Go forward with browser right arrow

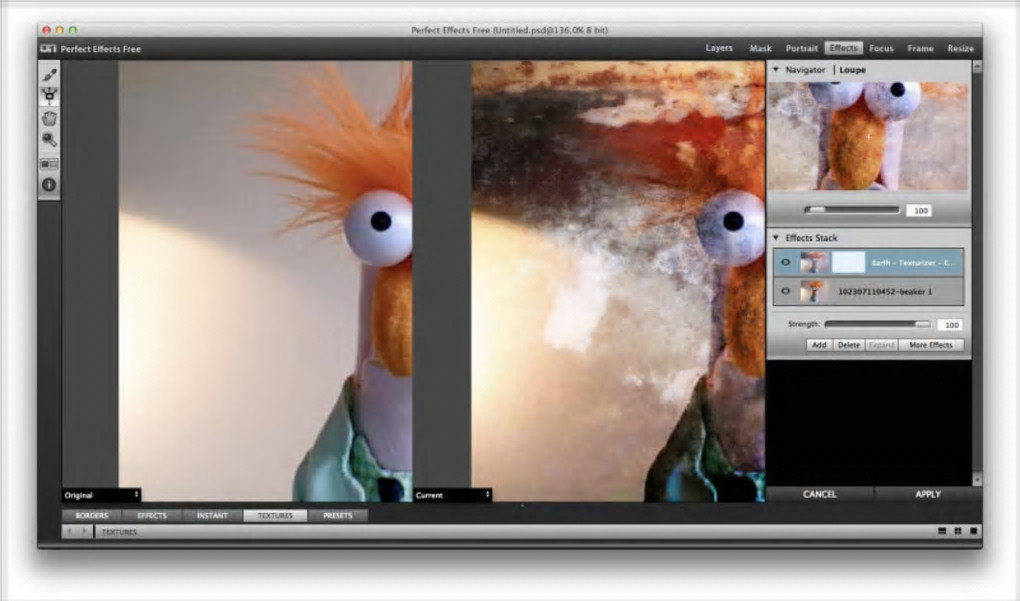coord(85,531)
